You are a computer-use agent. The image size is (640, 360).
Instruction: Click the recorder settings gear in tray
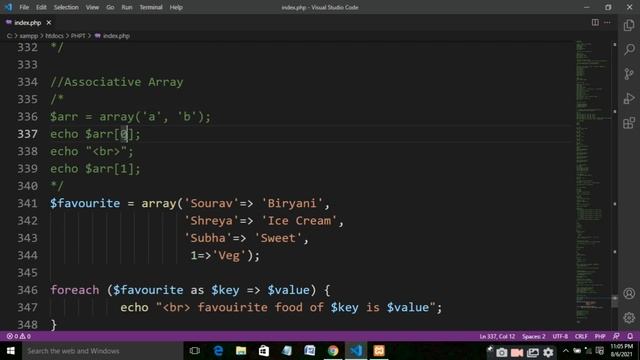click(548, 352)
